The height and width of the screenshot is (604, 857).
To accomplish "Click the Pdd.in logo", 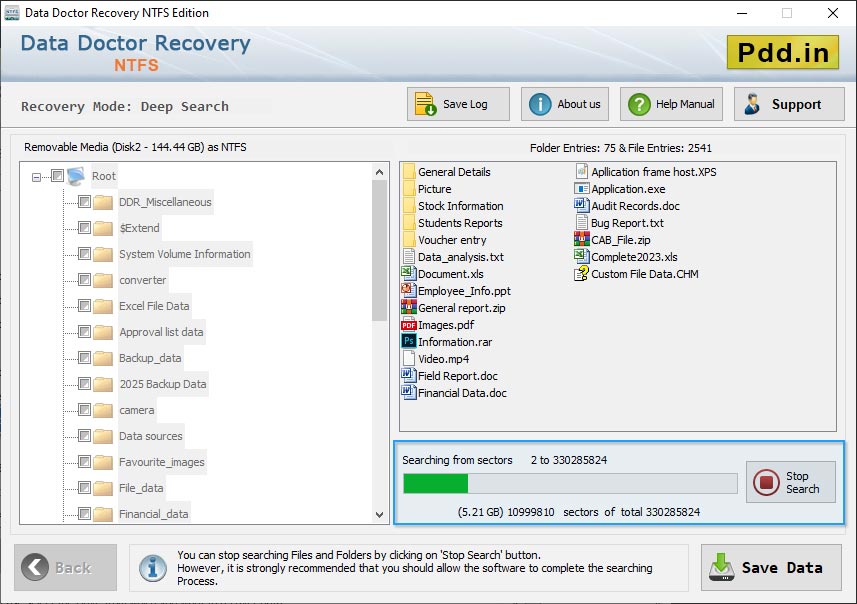I will pos(783,52).
